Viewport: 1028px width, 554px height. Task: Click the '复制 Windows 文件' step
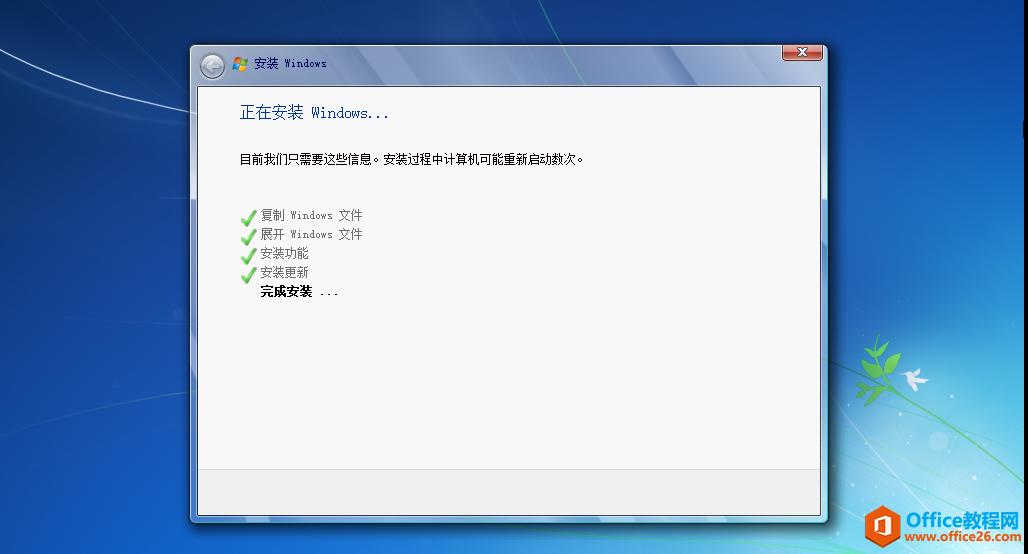coord(311,215)
